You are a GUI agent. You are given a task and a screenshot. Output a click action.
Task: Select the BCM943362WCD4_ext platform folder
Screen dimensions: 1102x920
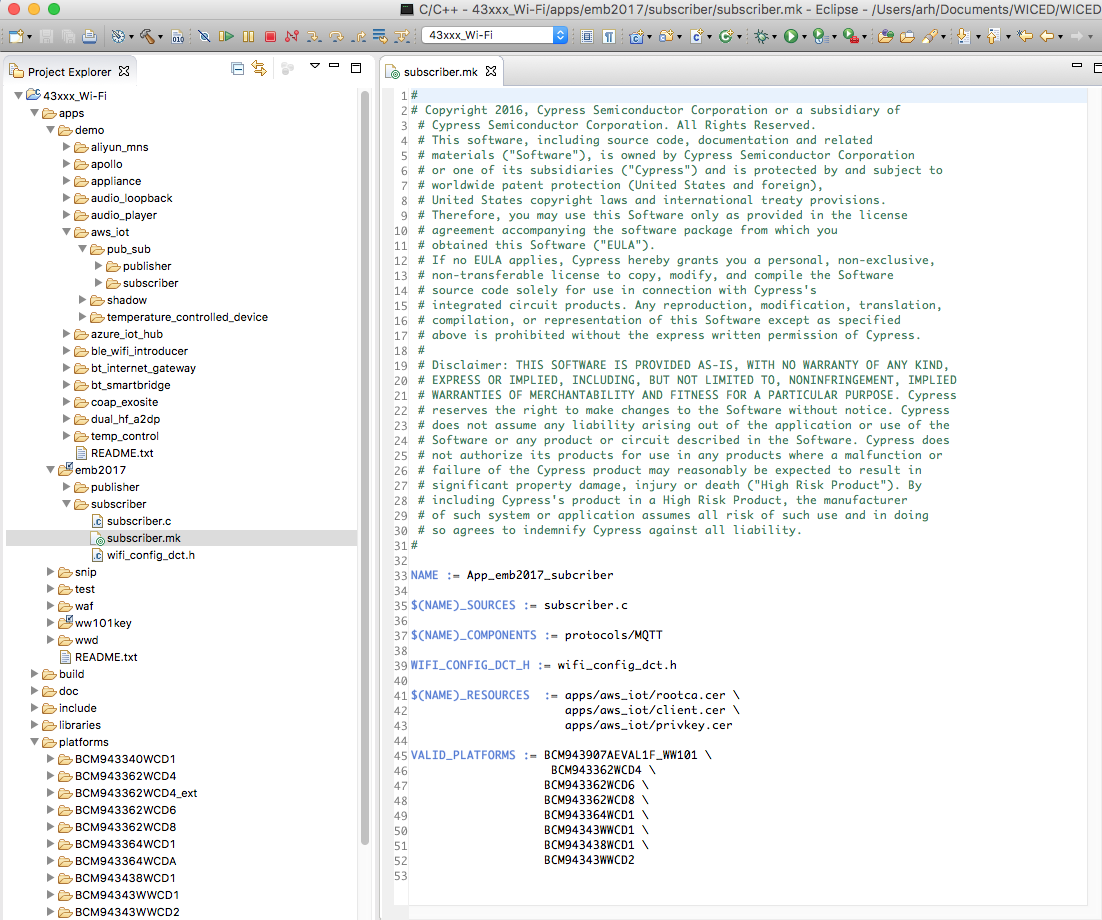click(x=136, y=793)
